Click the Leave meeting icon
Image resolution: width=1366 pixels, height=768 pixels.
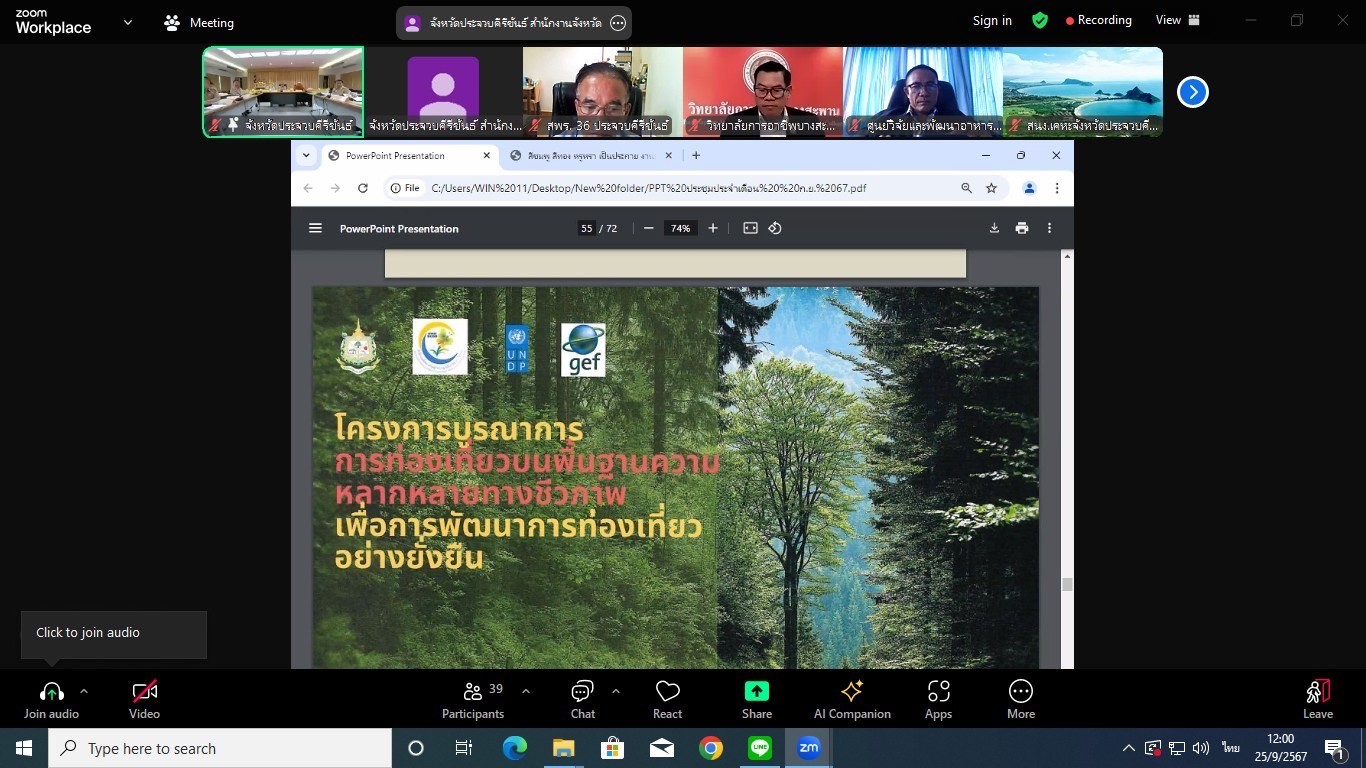point(1317,699)
